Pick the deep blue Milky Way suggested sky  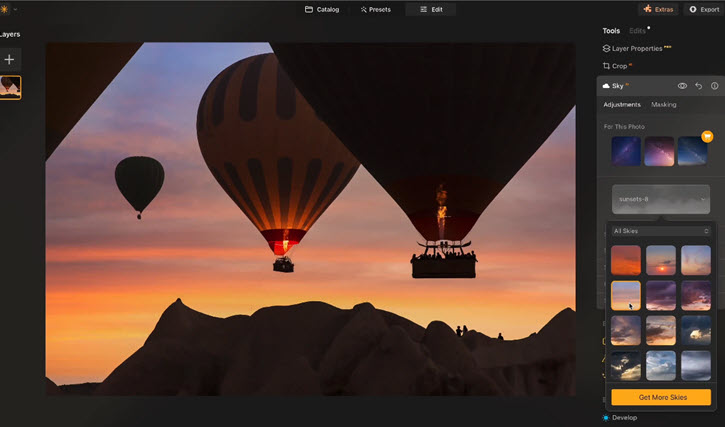tap(626, 151)
